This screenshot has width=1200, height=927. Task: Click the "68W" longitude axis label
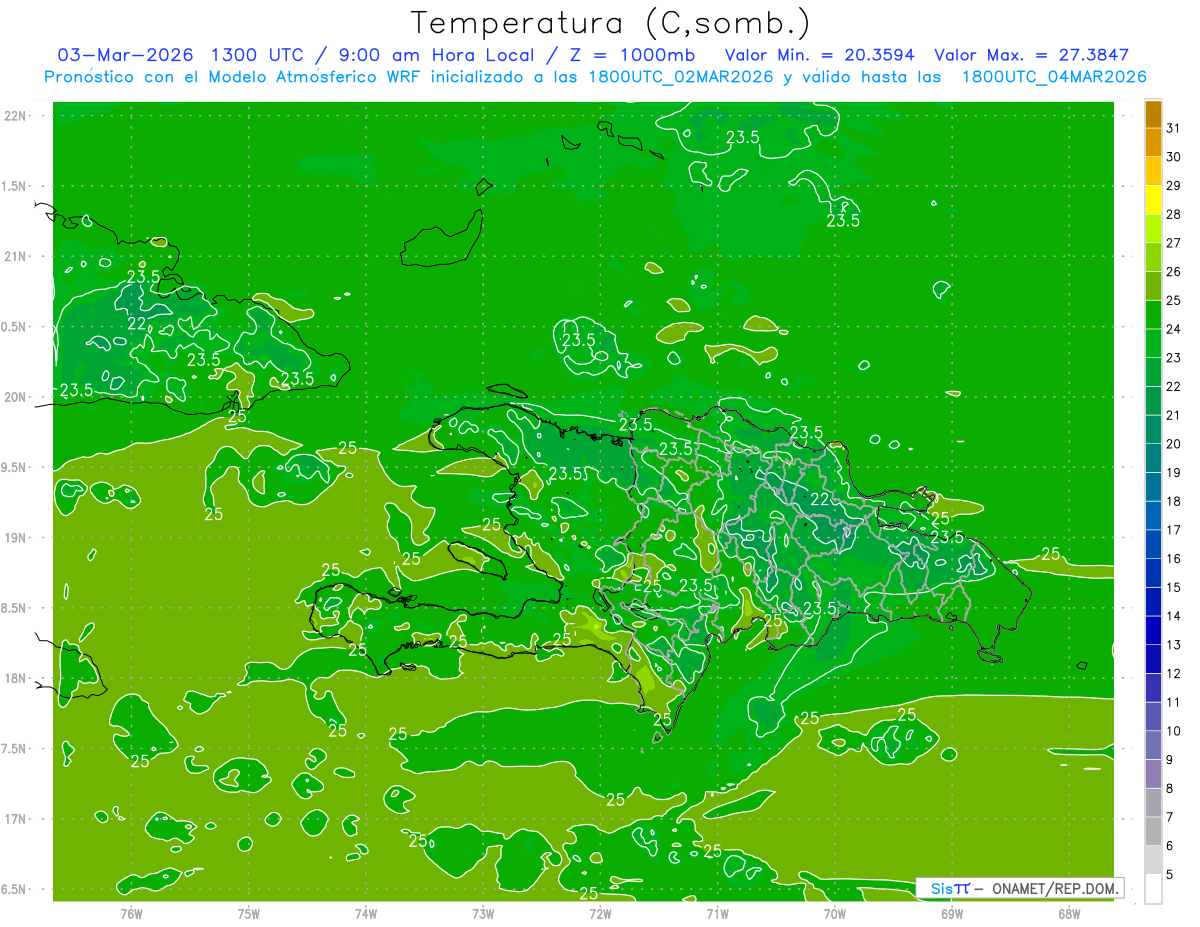click(1069, 914)
